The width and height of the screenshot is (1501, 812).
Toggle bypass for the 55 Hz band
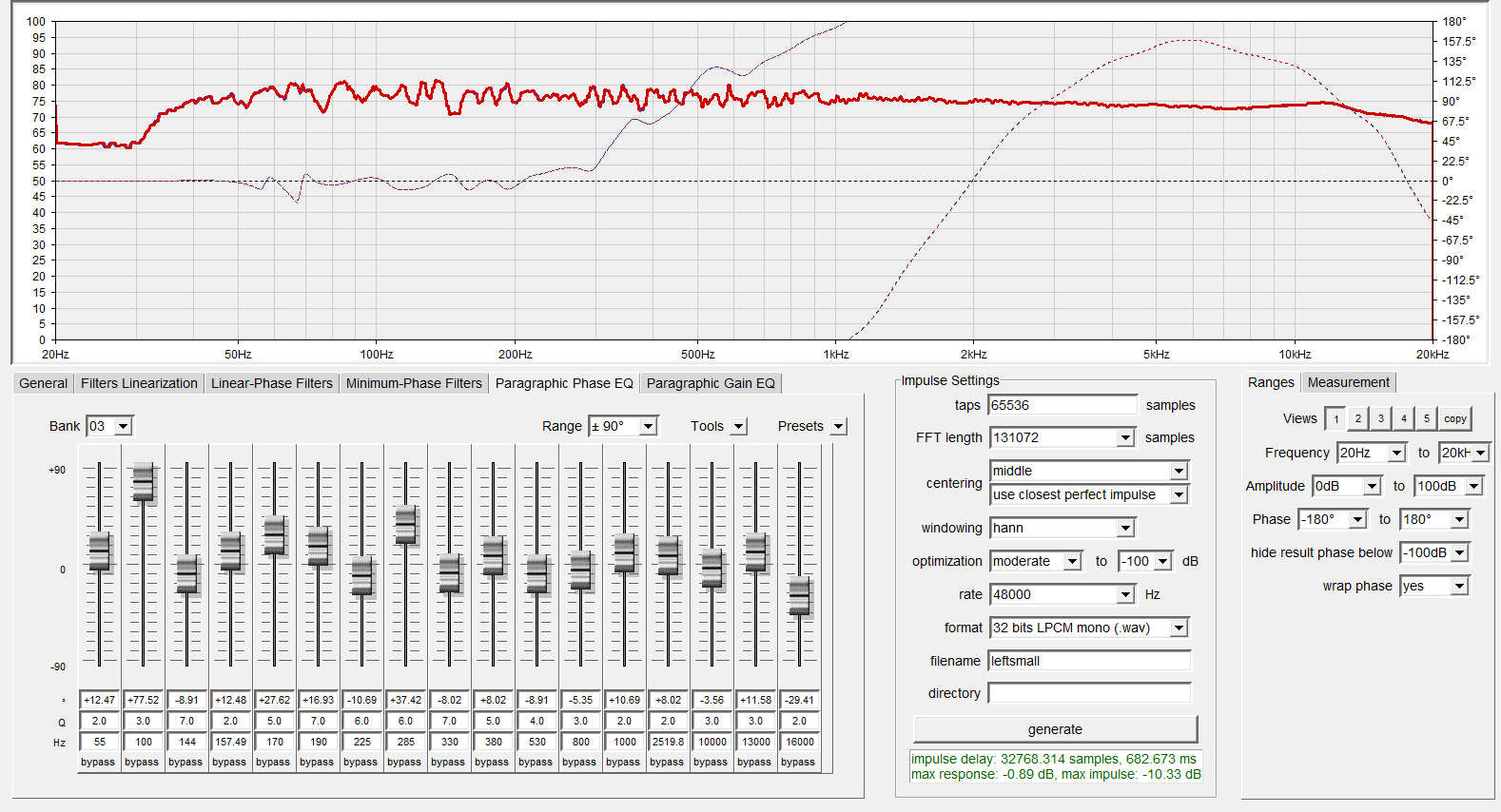pyautogui.click(x=98, y=762)
